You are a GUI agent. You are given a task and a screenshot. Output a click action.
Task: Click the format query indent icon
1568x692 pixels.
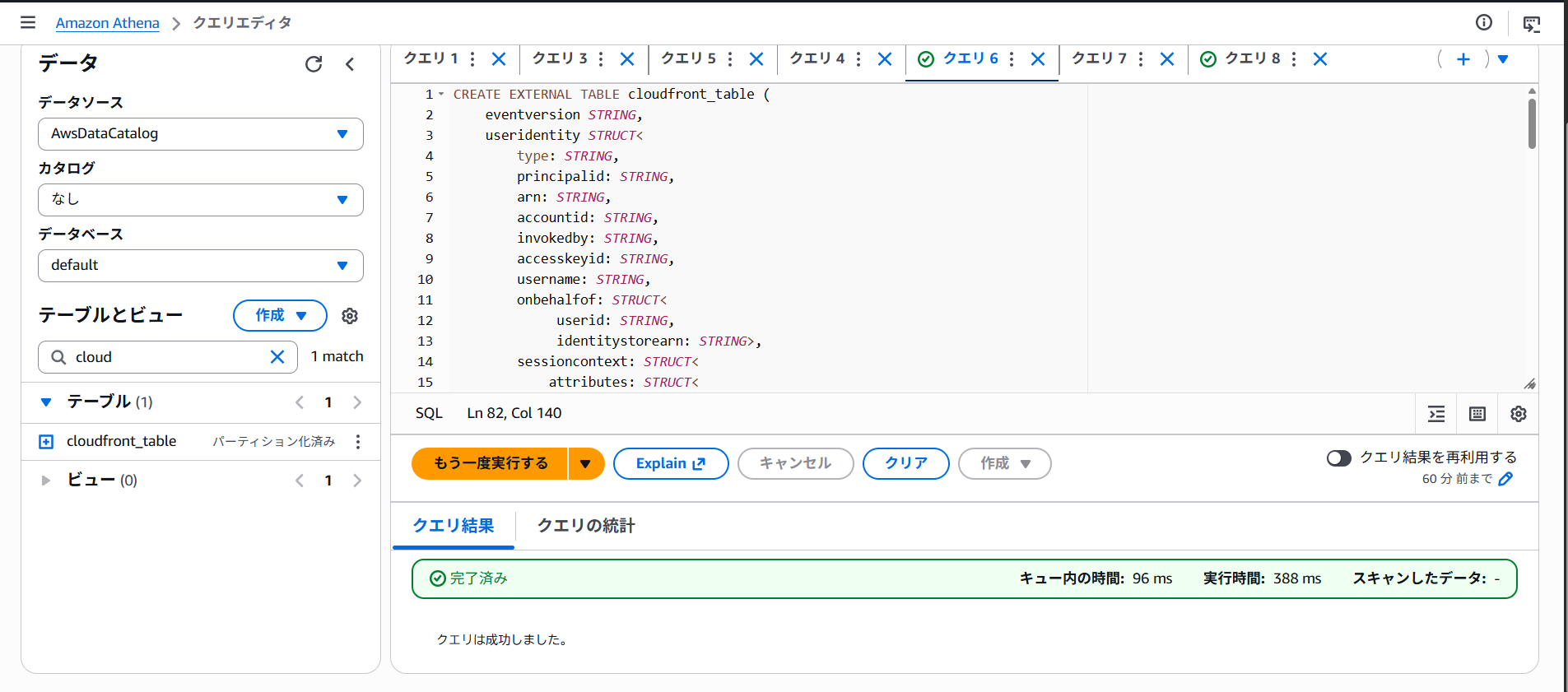click(x=1436, y=414)
